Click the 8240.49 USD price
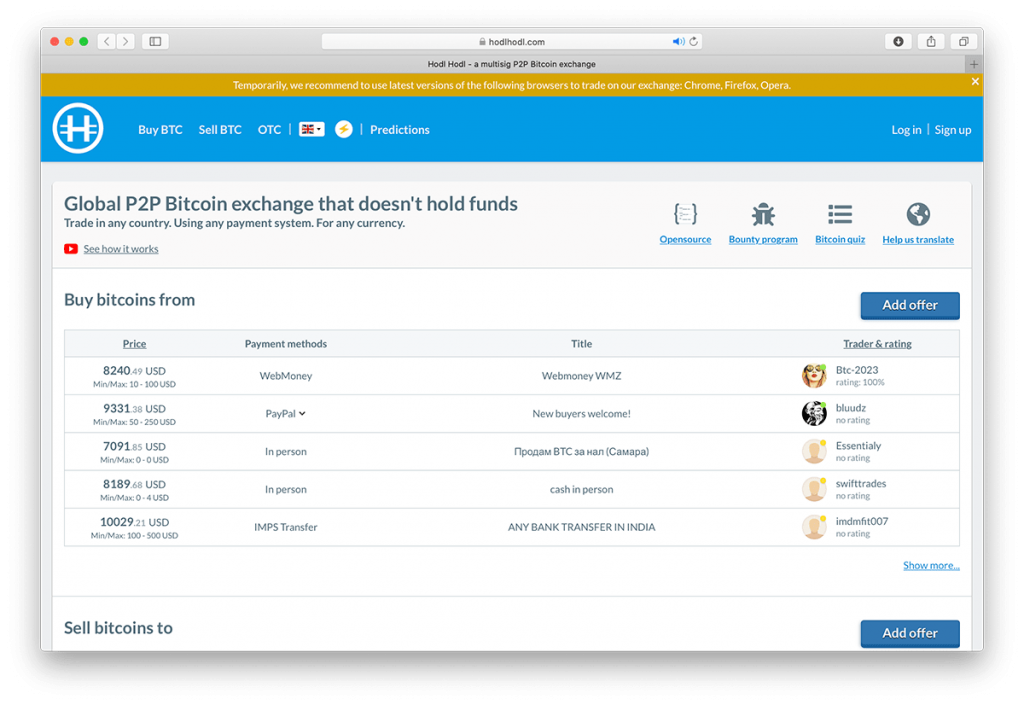The image size is (1024, 705). [135, 371]
